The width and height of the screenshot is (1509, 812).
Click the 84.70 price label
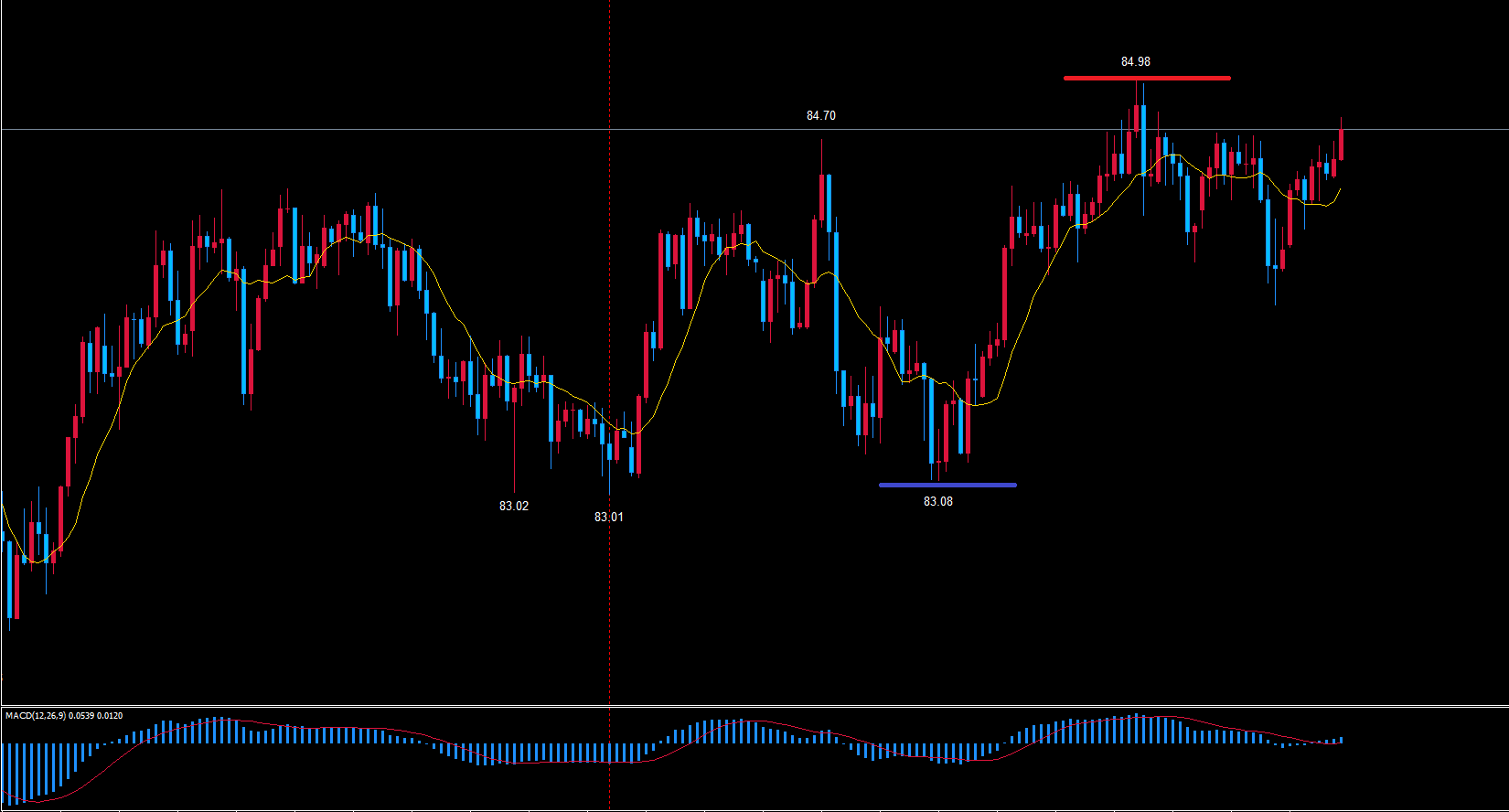tap(820, 115)
